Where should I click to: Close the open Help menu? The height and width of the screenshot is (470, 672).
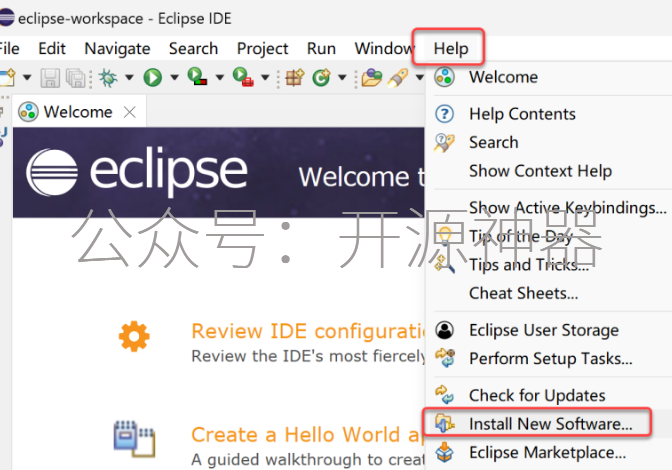point(450,48)
